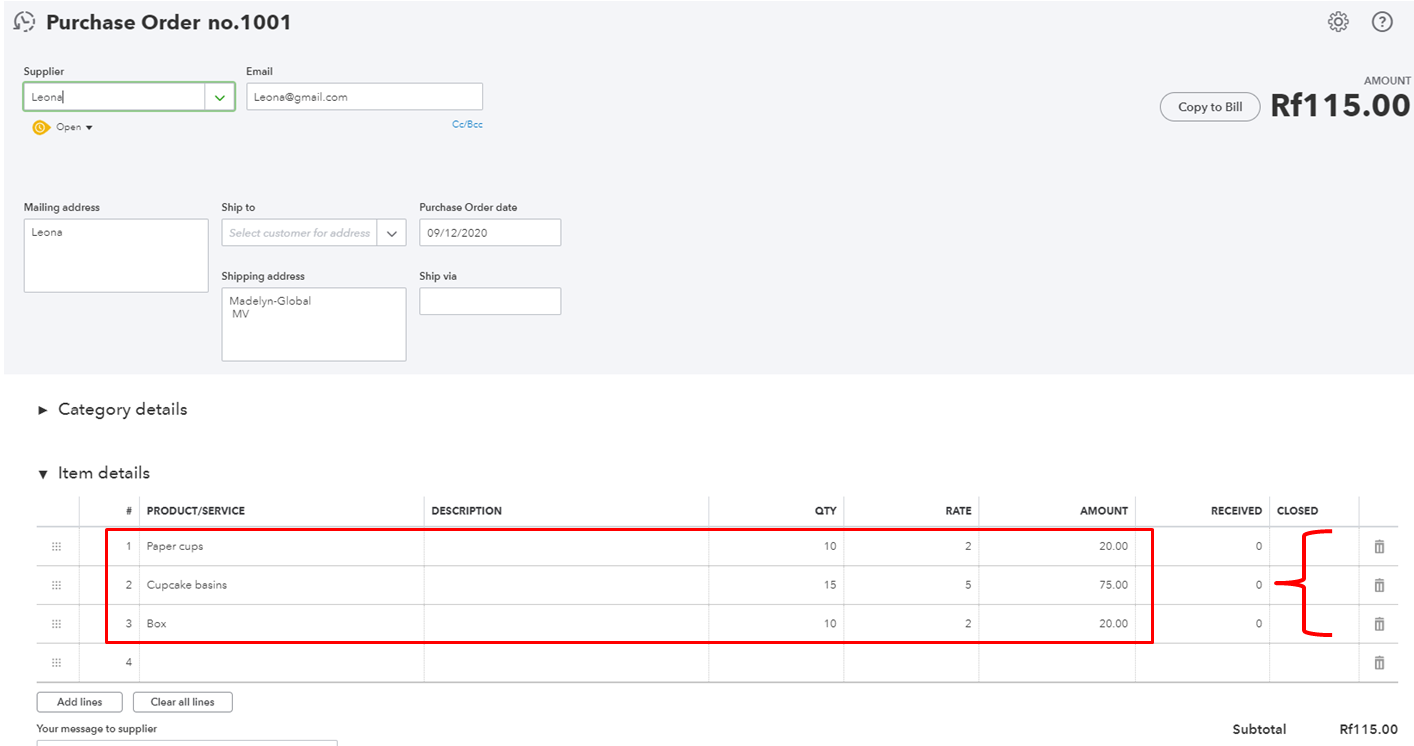Click the Add lines button
1414x746 pixels.
tap(80, 702)
